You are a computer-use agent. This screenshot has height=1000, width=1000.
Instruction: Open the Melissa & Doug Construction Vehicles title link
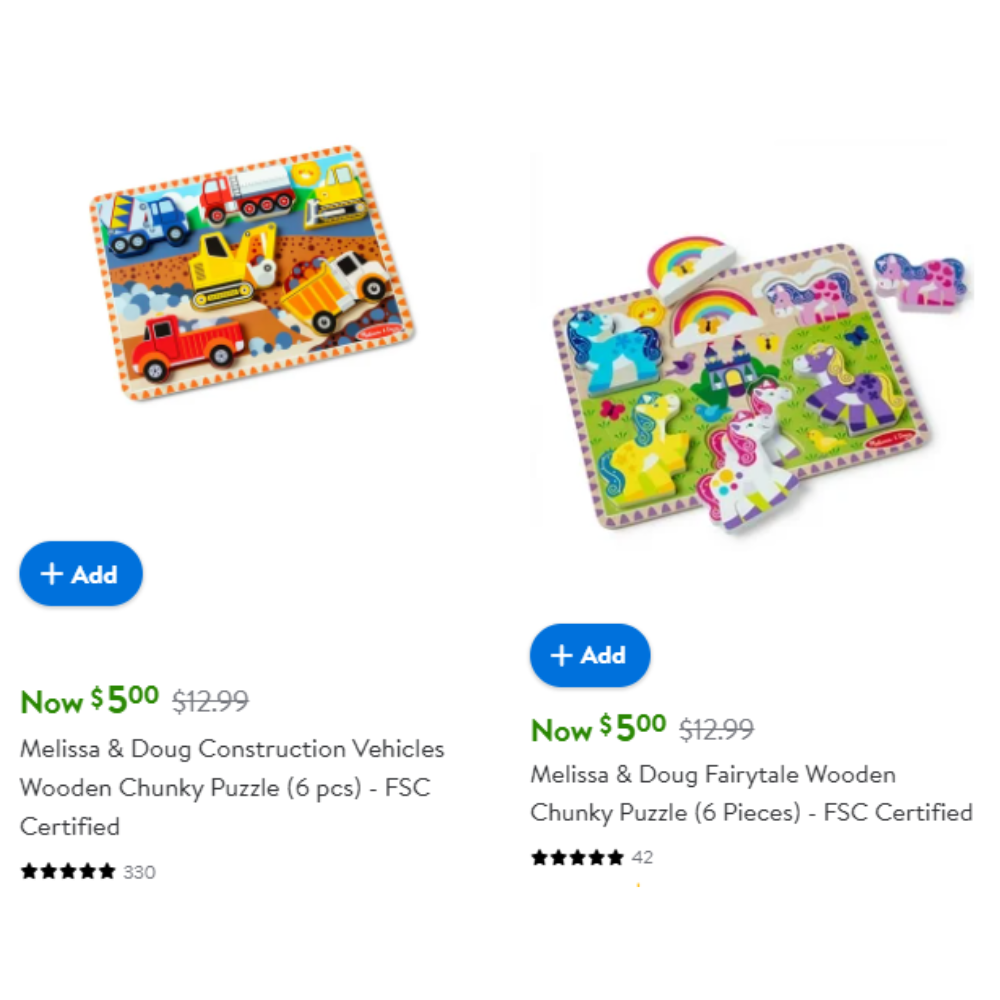(232, 788)
